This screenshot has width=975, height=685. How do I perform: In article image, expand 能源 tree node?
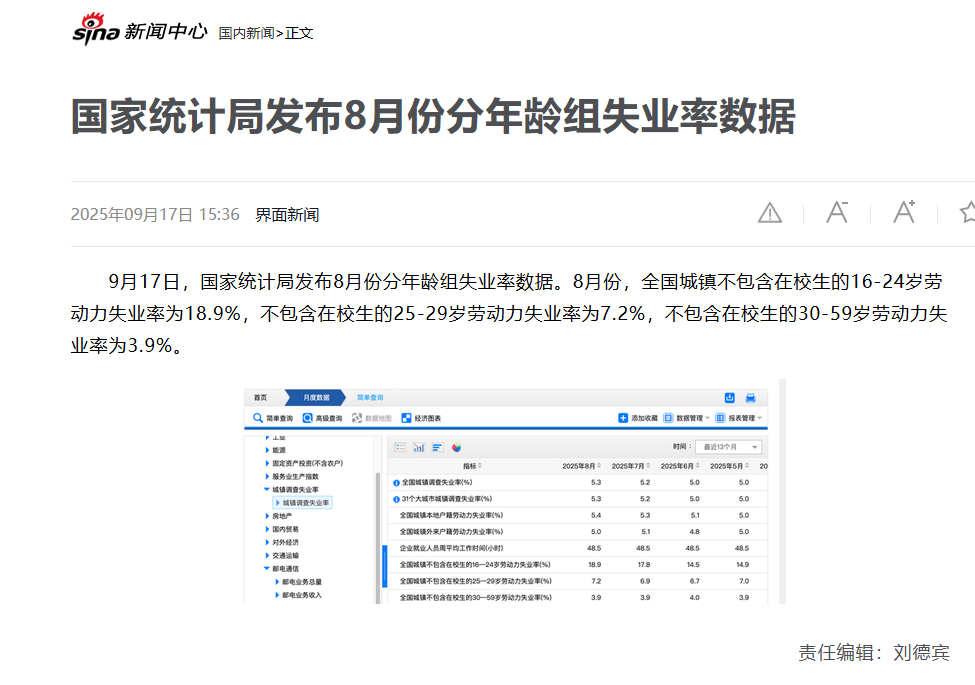pos(268,450)
